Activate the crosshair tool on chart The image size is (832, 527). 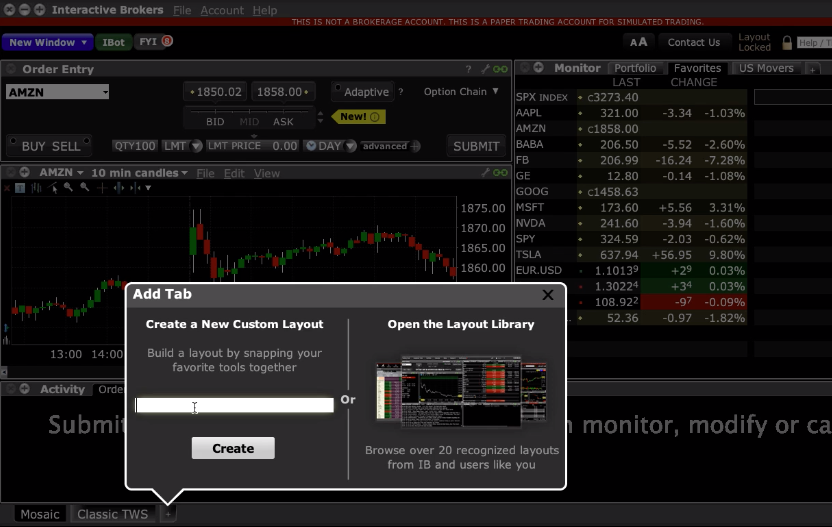[101, 188]
